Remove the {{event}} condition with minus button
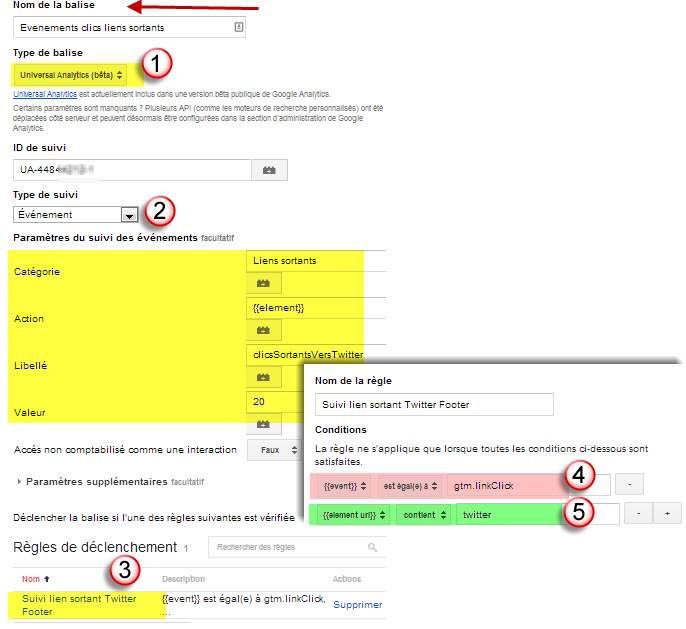Image resolution: width=686 pixels, height=629 pixels. [629, 484]
